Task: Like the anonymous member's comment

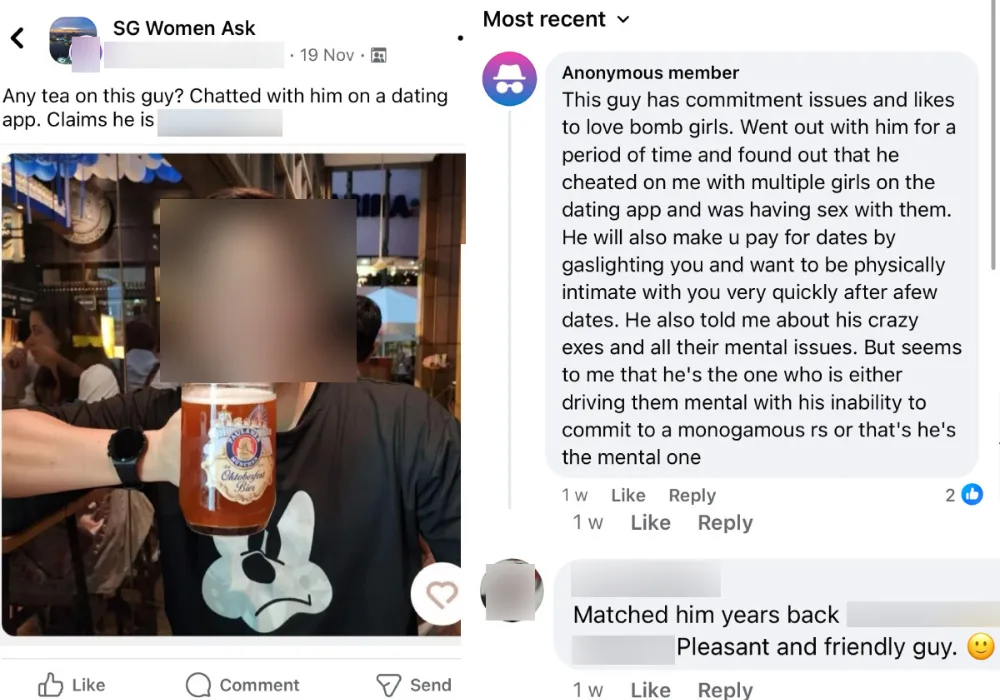Action: 628,495
